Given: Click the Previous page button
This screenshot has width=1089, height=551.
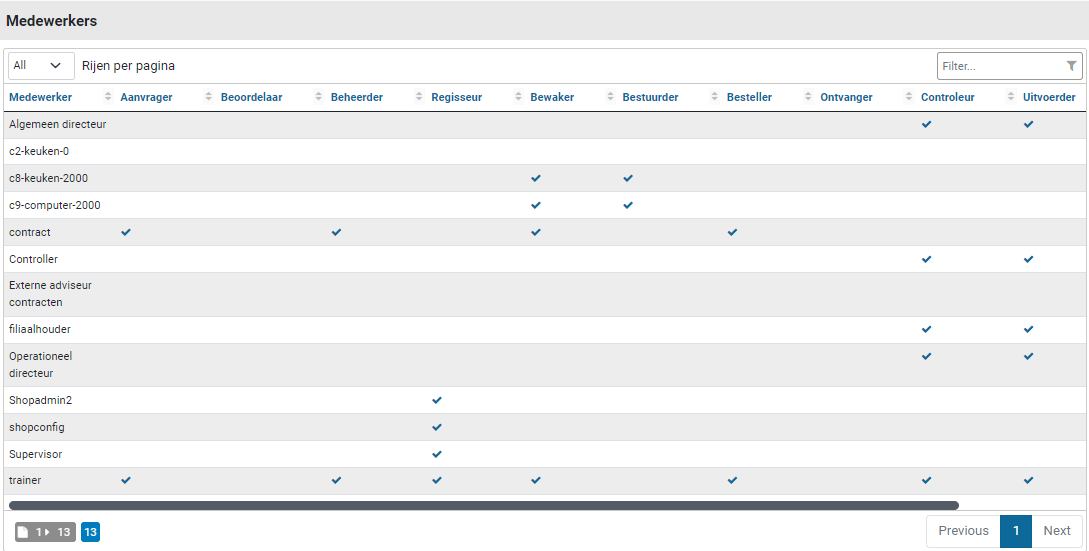Looking at the screenshot, I should click(963, 531).
